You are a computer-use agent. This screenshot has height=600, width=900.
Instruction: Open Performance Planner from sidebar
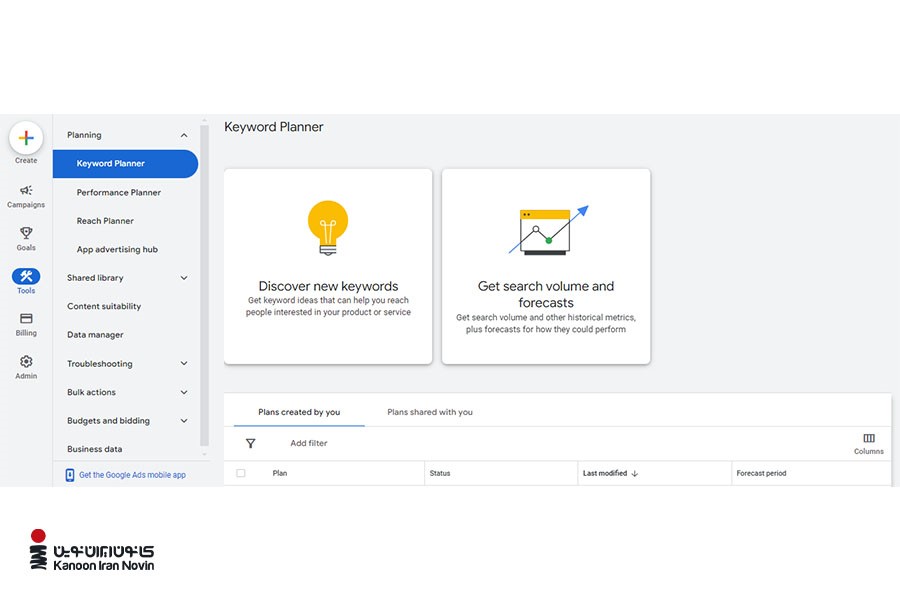tap(119, 192)
